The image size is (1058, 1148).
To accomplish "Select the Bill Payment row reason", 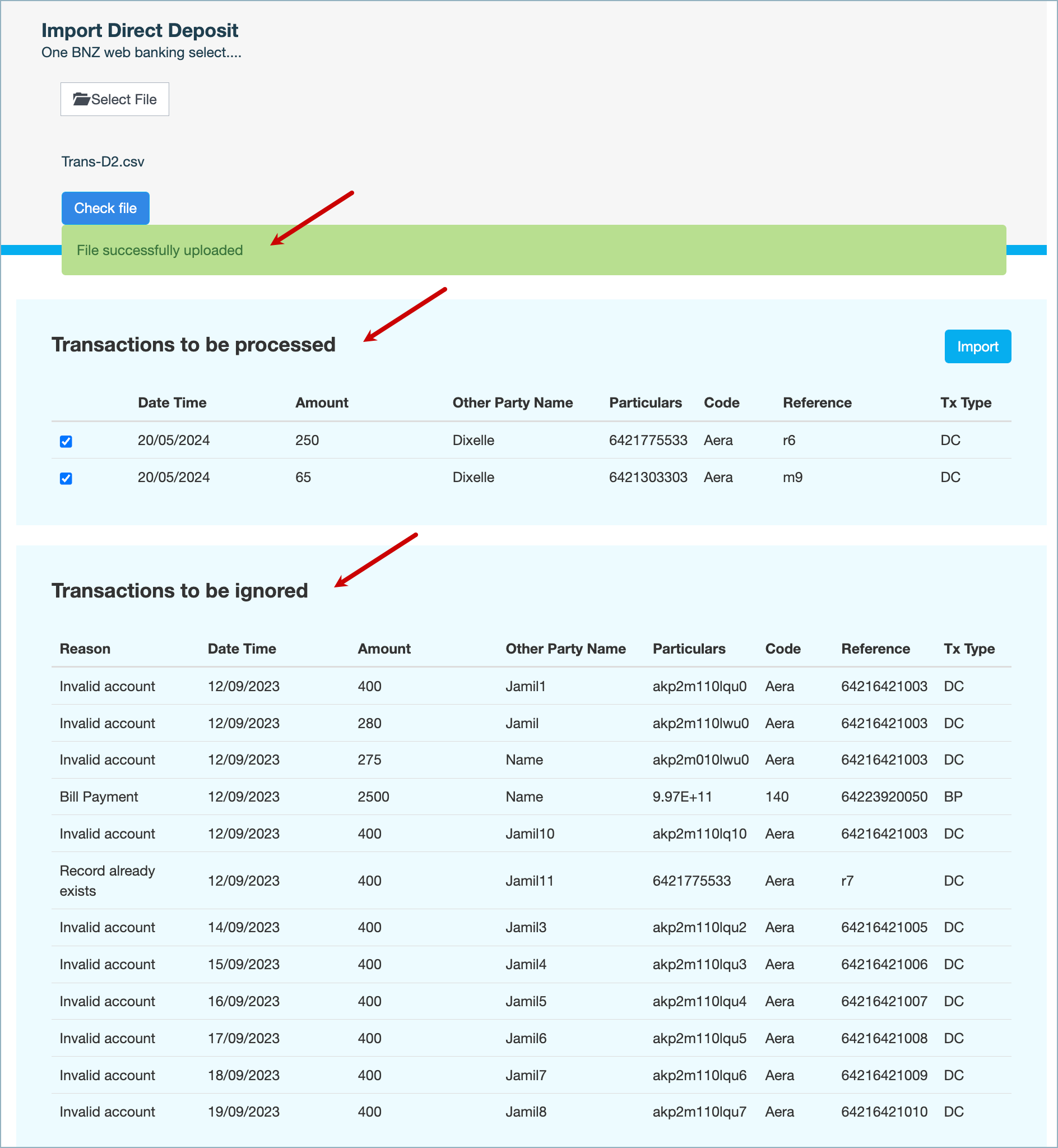I will (99, 797).
